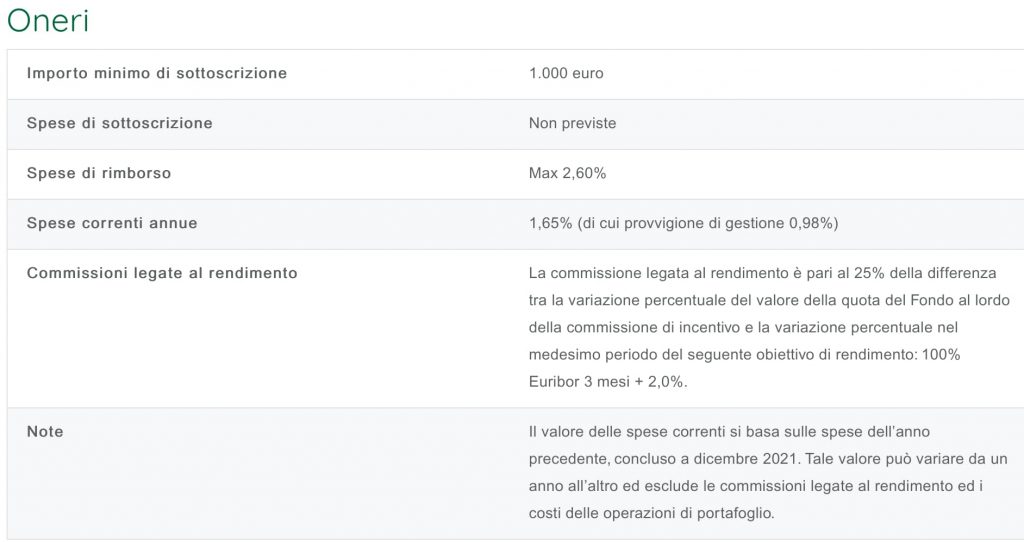Select the "Spese di rimborso" row label

coord(99,173)
